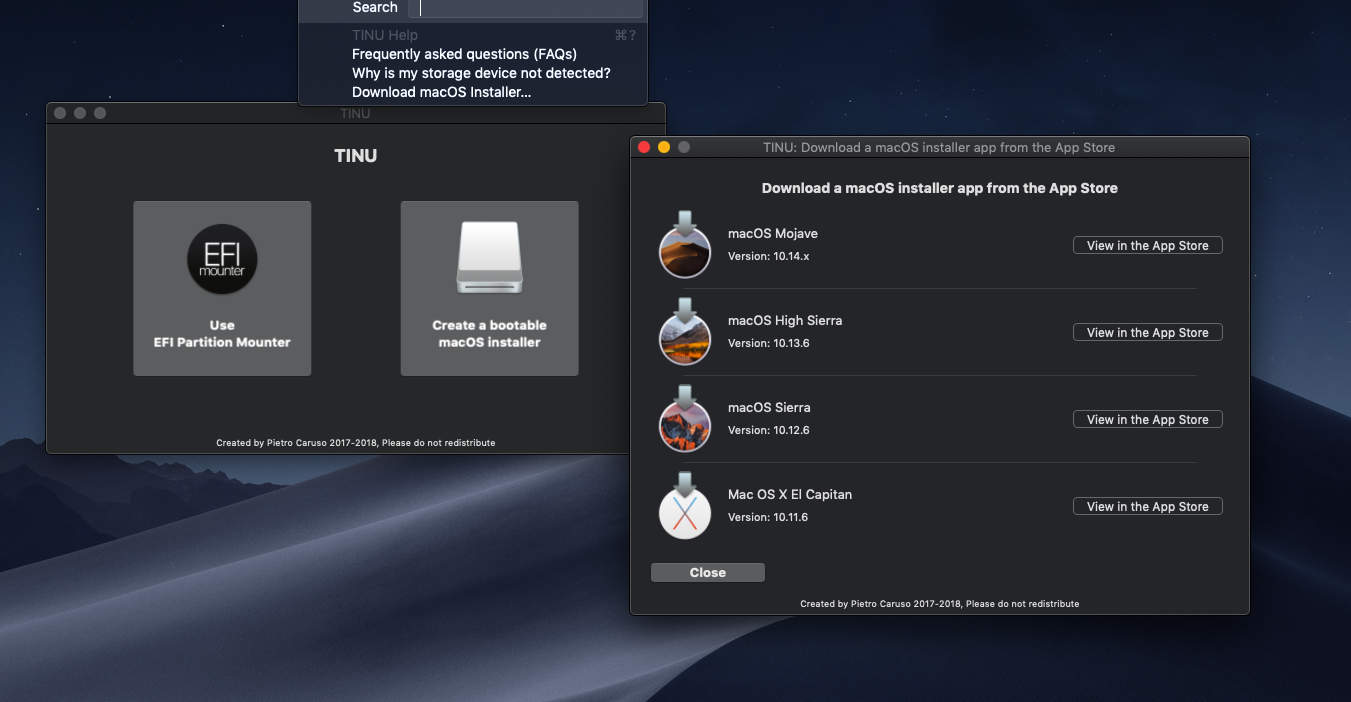This screenshot has height=702, width=1351.
Task: Click the macOS High Sierra installer icon
Action: coord(685,332)
